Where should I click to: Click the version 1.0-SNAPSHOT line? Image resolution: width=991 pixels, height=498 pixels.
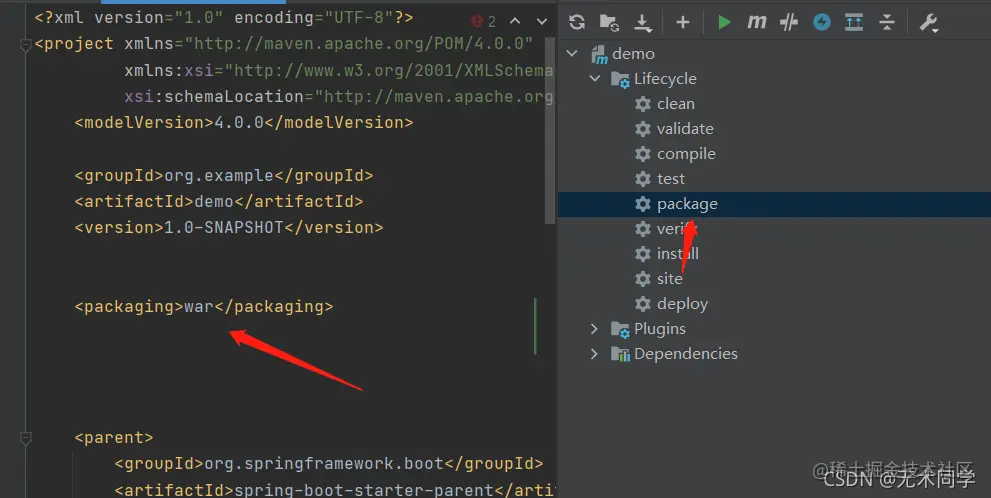tap(229, 228)
